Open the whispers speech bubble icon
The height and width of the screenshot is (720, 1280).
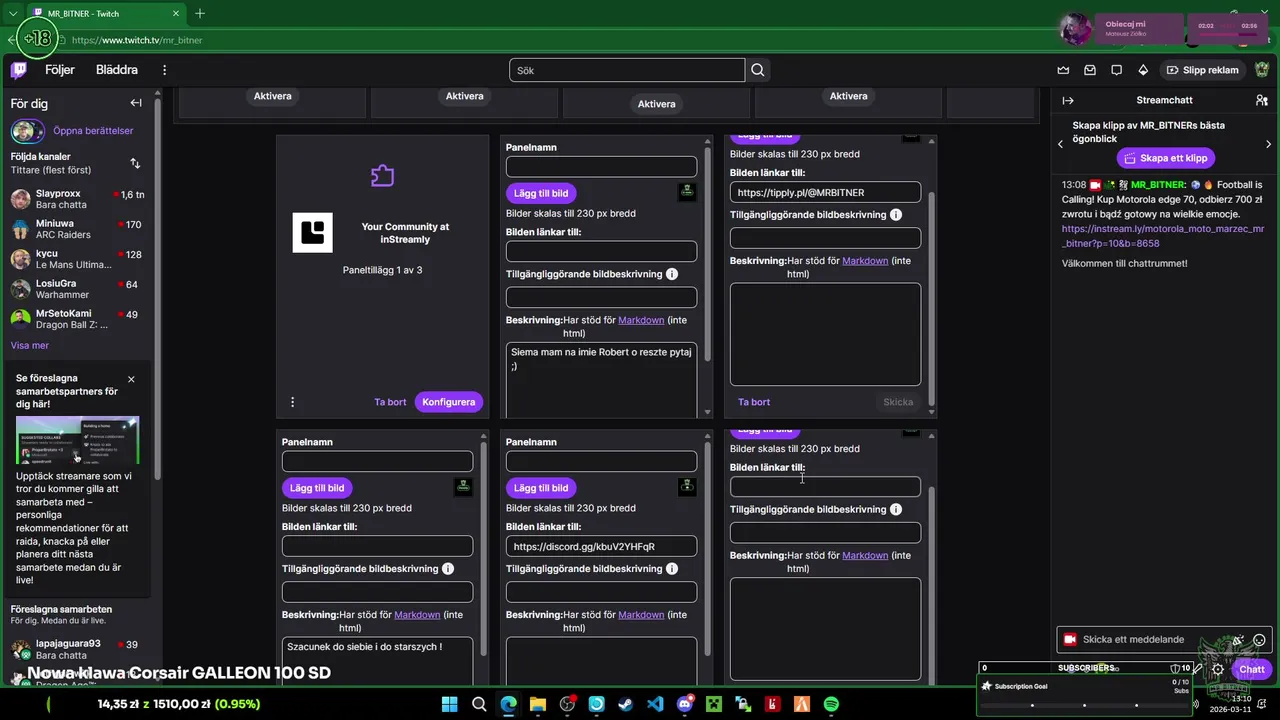tap(1116, 70)
